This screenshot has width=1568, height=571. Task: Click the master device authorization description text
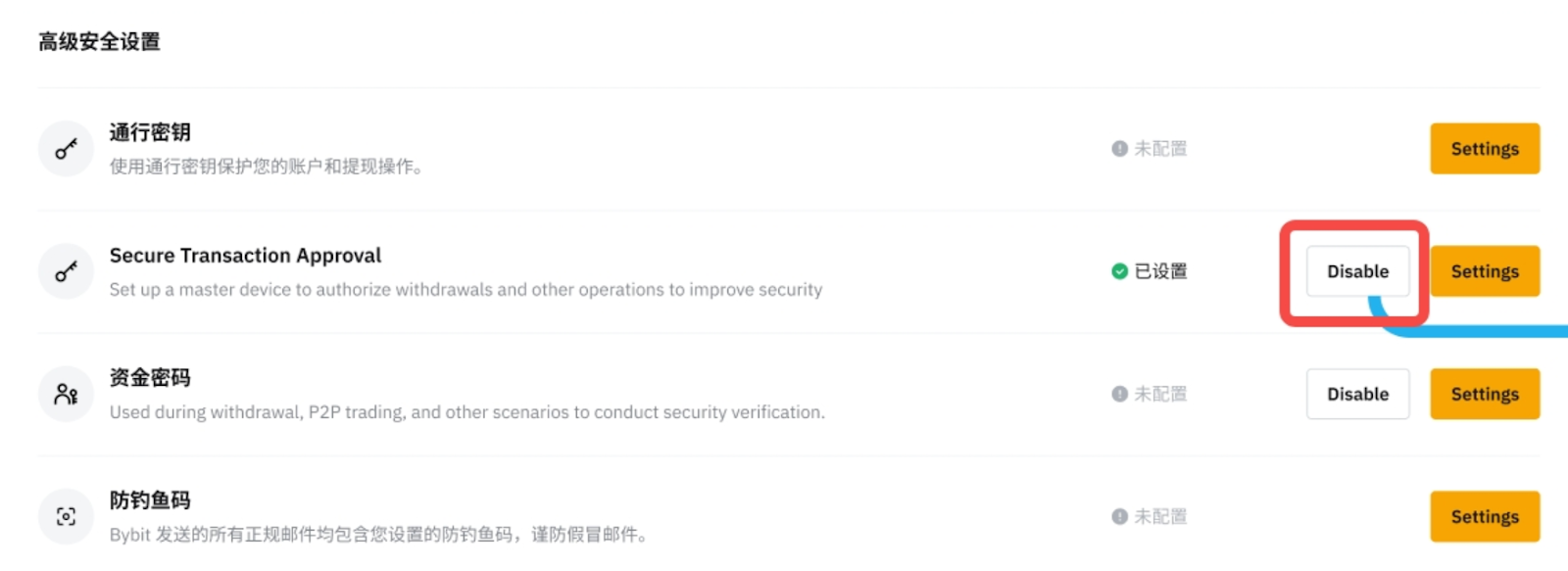pyautogui.click(x=465, y=290)
